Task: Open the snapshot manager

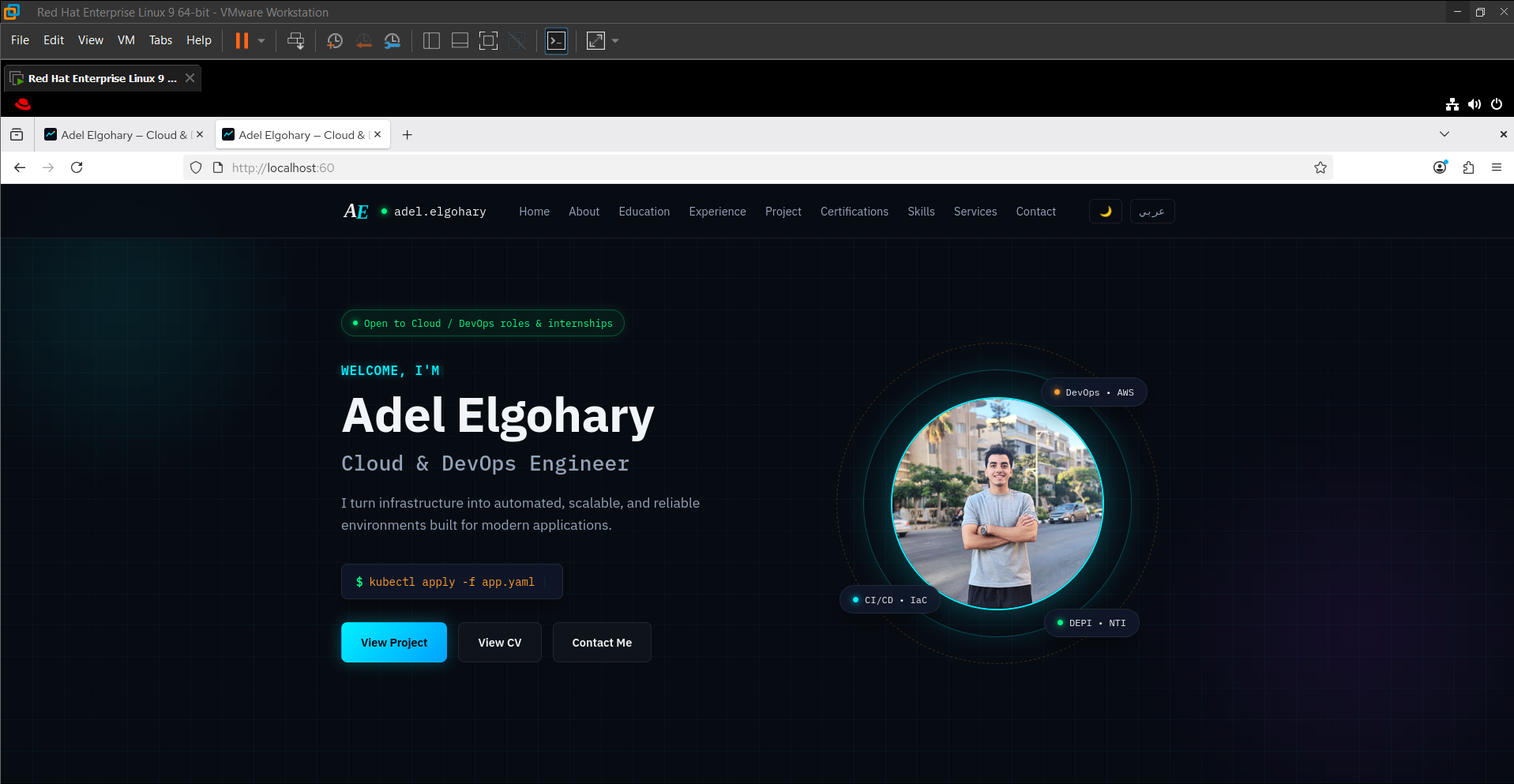Action: click(x=393, y=41)
